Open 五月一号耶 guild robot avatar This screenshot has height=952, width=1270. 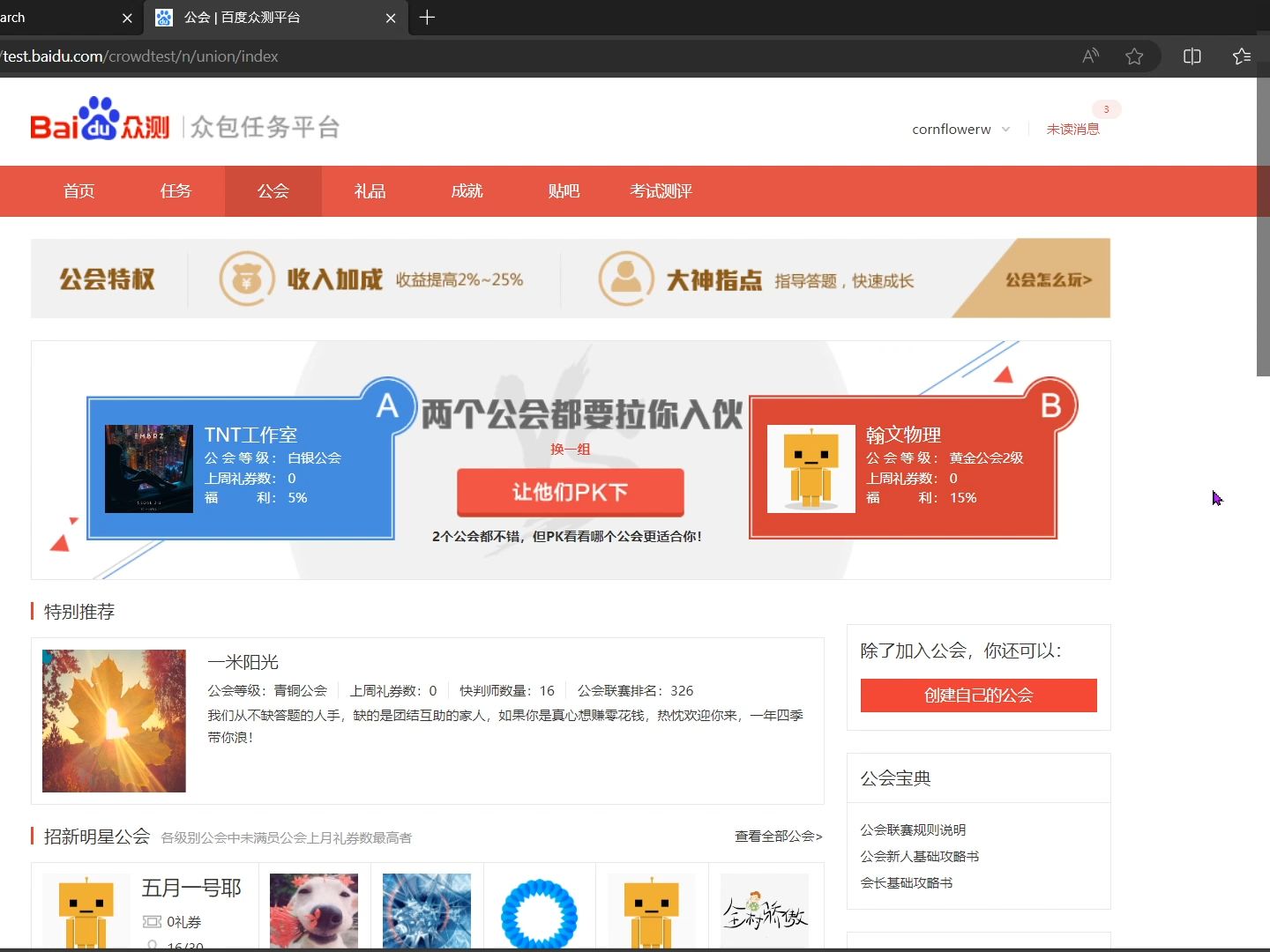[x=86, y=911]
